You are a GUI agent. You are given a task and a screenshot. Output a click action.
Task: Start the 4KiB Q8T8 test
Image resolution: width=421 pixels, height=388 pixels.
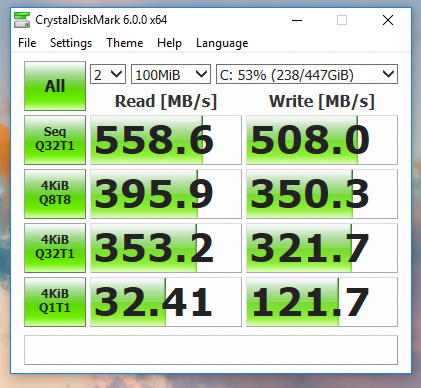click(x=55, y=194)
